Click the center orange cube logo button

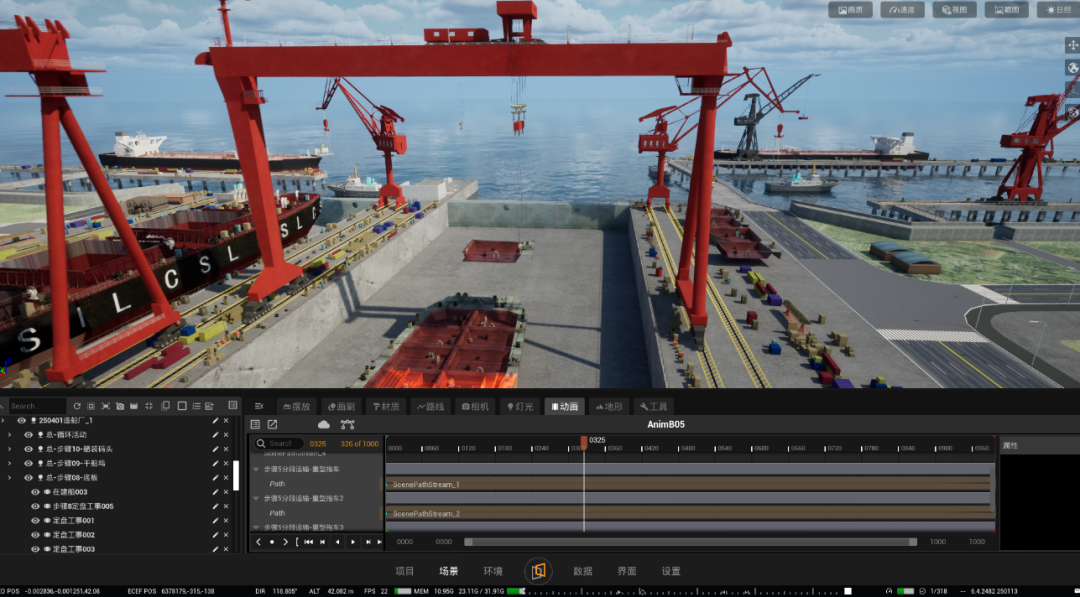pyautogui.click(x=538, y=571)
